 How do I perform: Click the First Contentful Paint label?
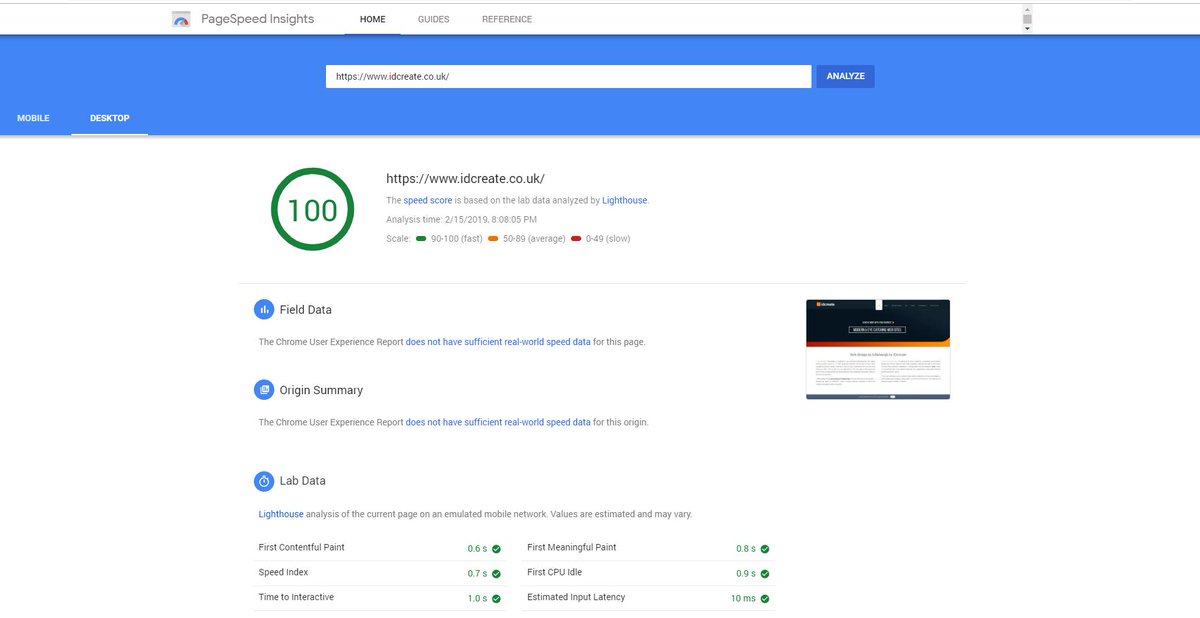tap(302, 548)
